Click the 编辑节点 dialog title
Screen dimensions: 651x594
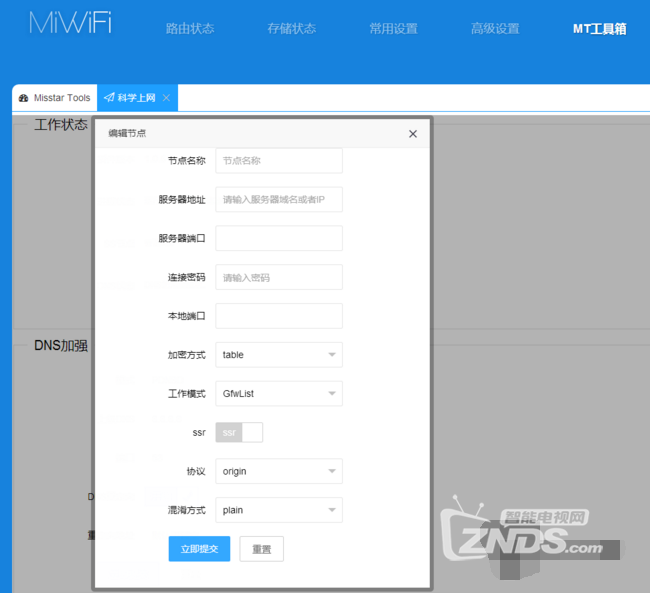pyautogui.click(x=127, y=133)
